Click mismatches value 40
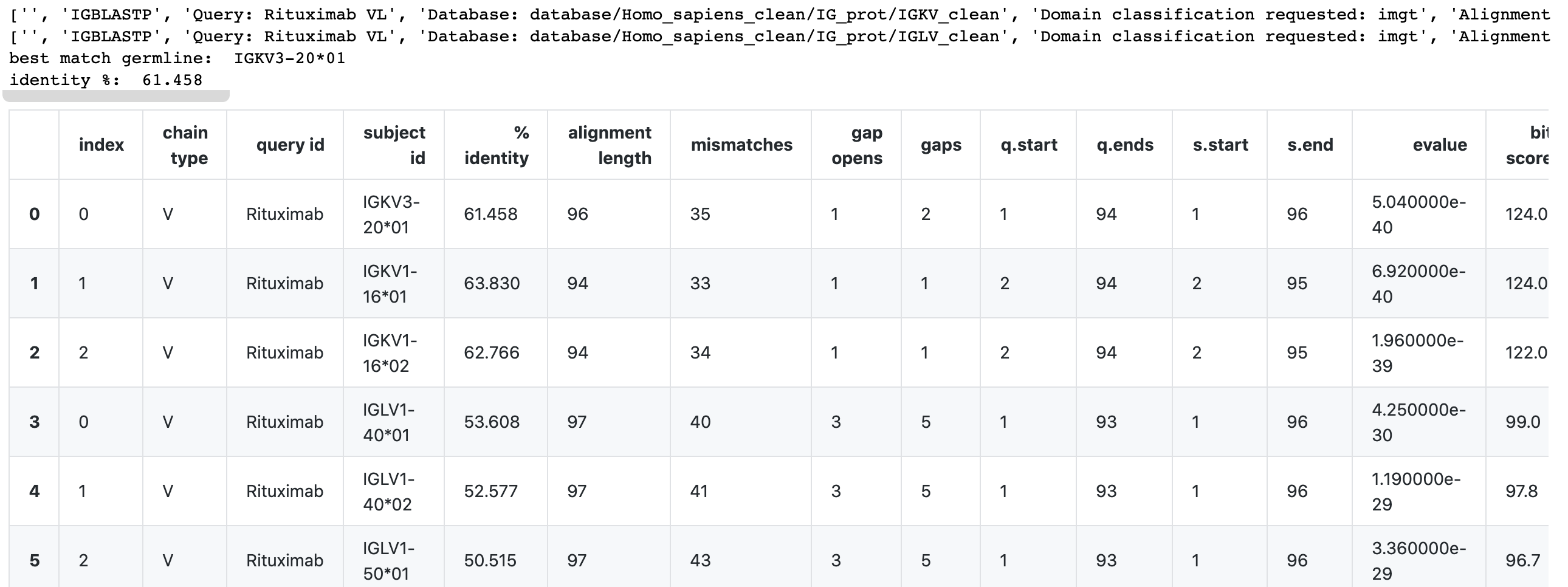 point(700,422)
